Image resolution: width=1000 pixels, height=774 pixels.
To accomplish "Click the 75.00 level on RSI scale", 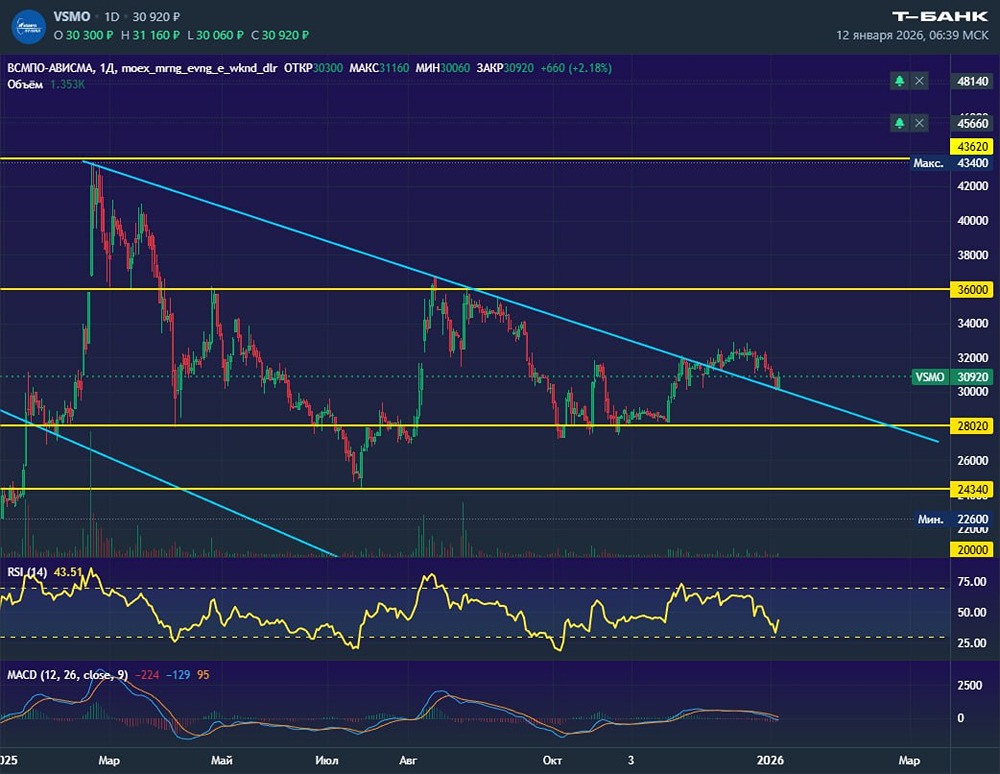I will 972,581.
